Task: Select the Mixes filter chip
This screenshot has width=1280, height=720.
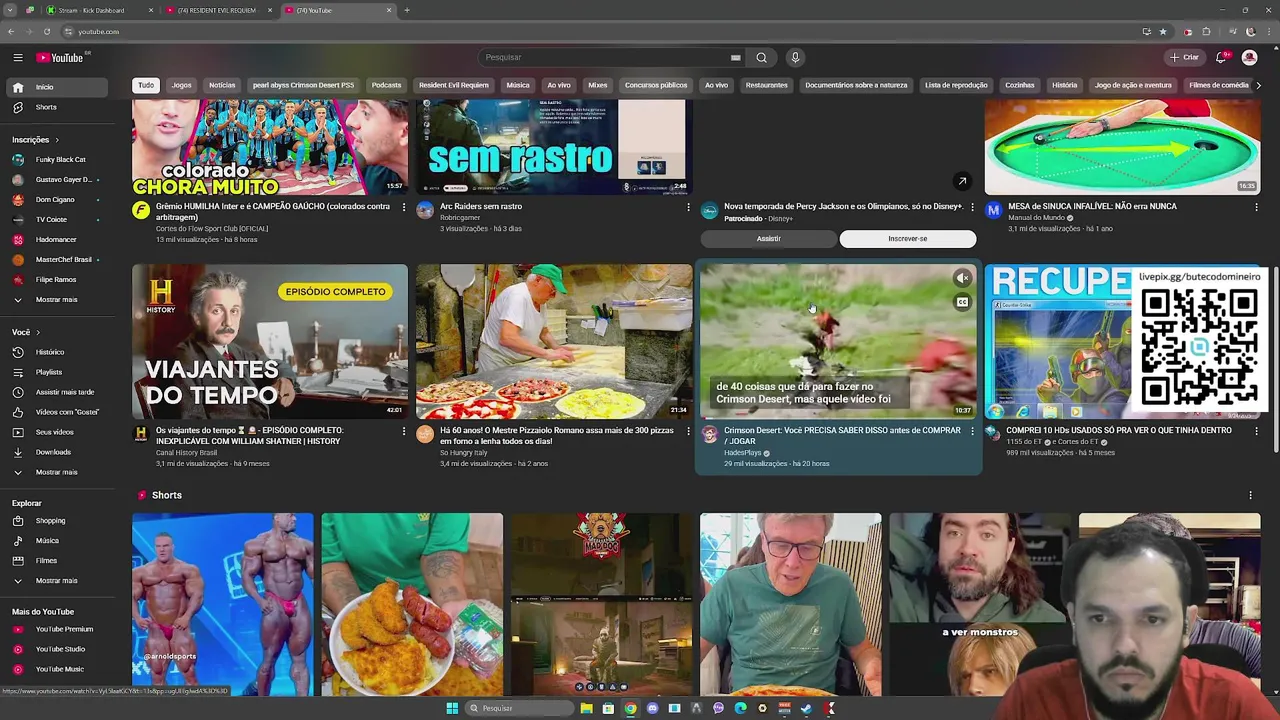Action: click(x=598, y=86)
